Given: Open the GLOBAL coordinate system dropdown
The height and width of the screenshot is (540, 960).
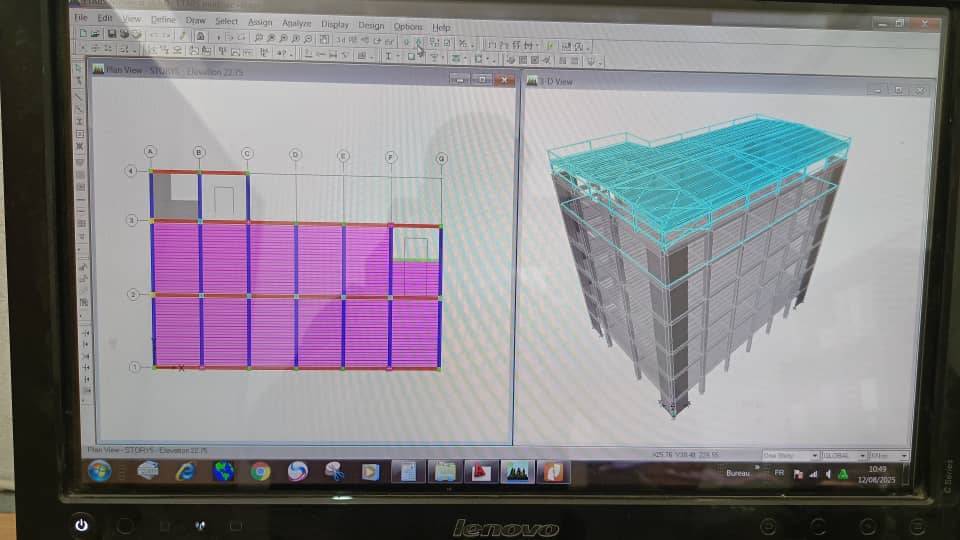Looking at the screenshot, I should [844, 456].
